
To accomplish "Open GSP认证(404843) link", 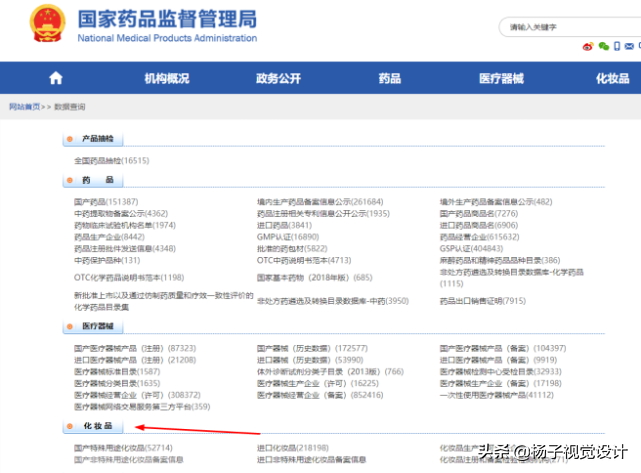I will (471, 249).
